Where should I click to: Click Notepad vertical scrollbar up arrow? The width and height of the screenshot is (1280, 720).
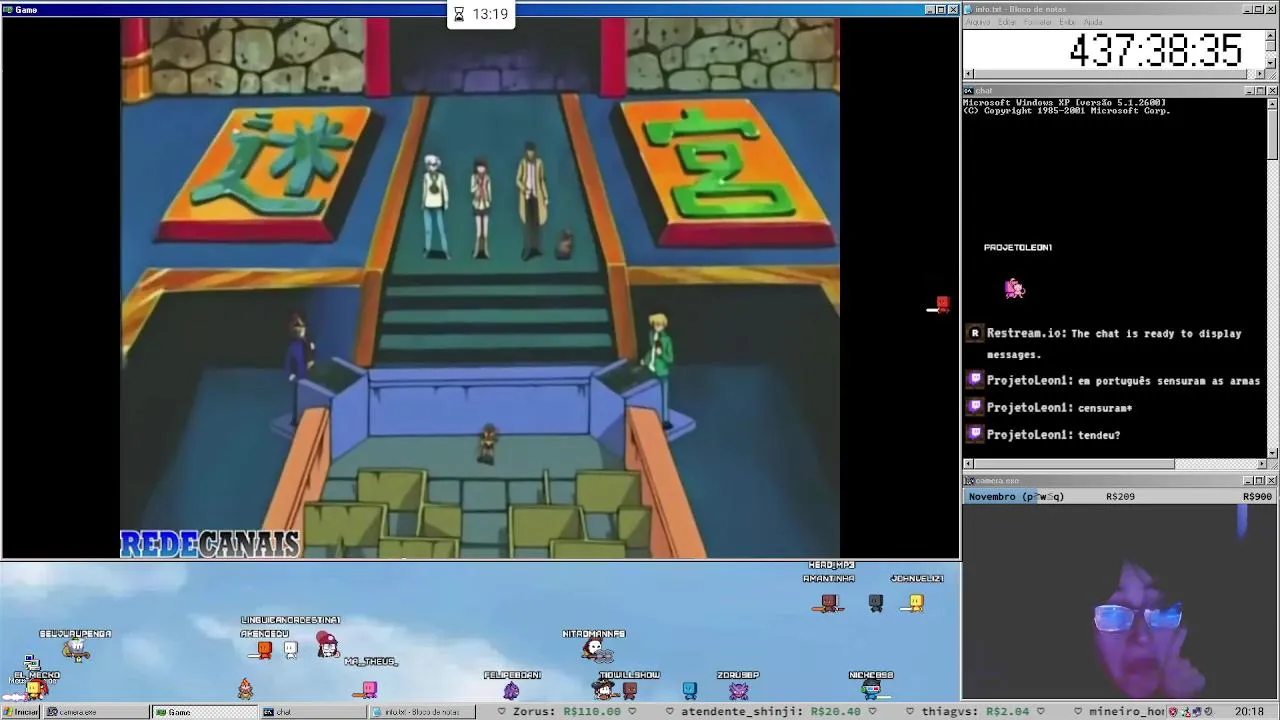point(1271,34)
